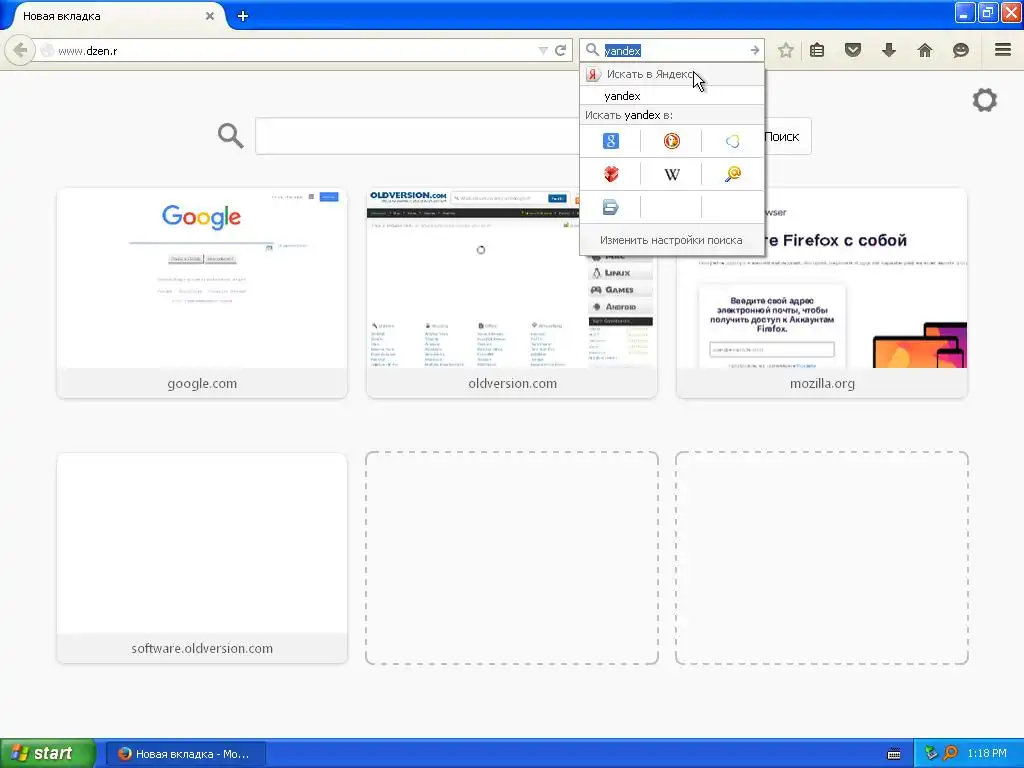Open the google.com tile thumbnail

pos(202,278)
